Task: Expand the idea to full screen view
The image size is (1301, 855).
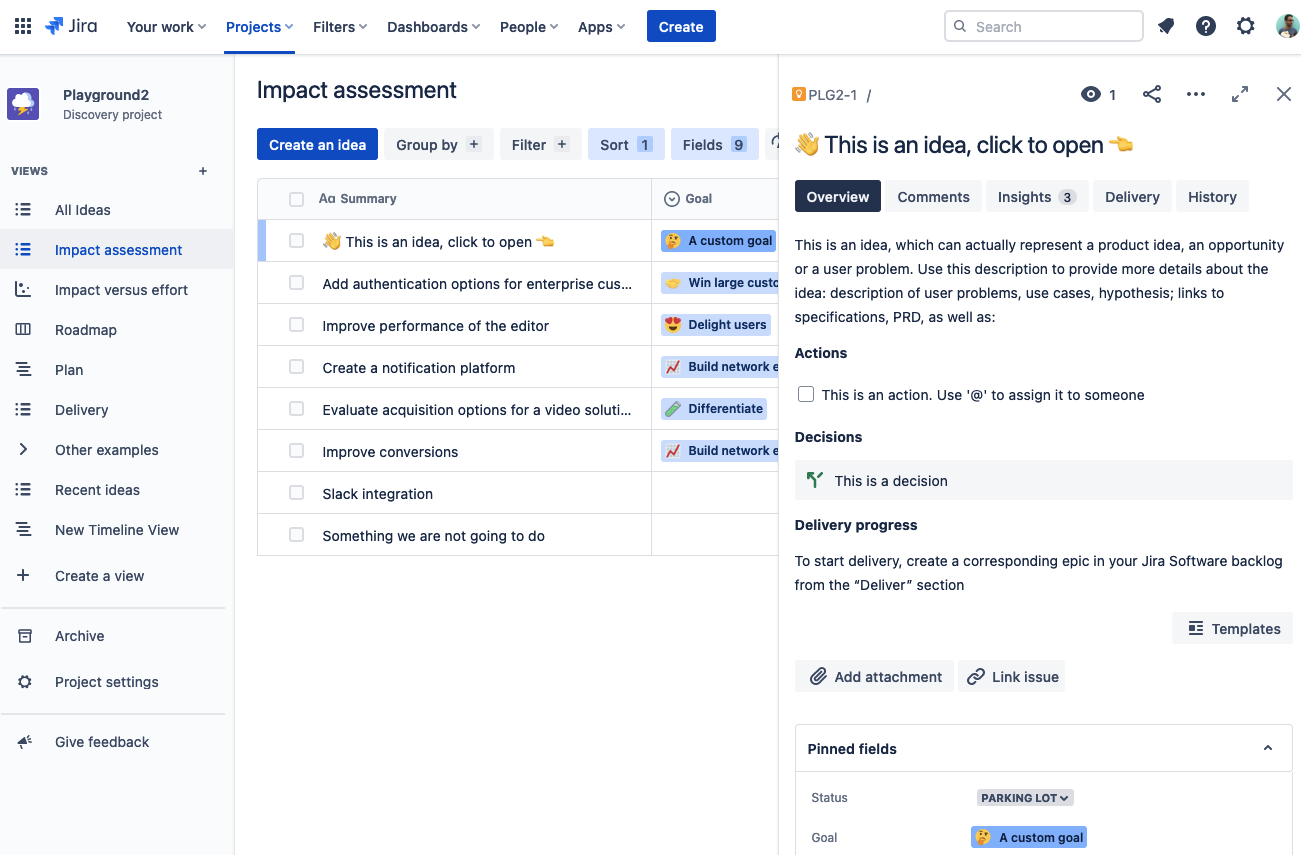Action: click(x=1240, y=93)
